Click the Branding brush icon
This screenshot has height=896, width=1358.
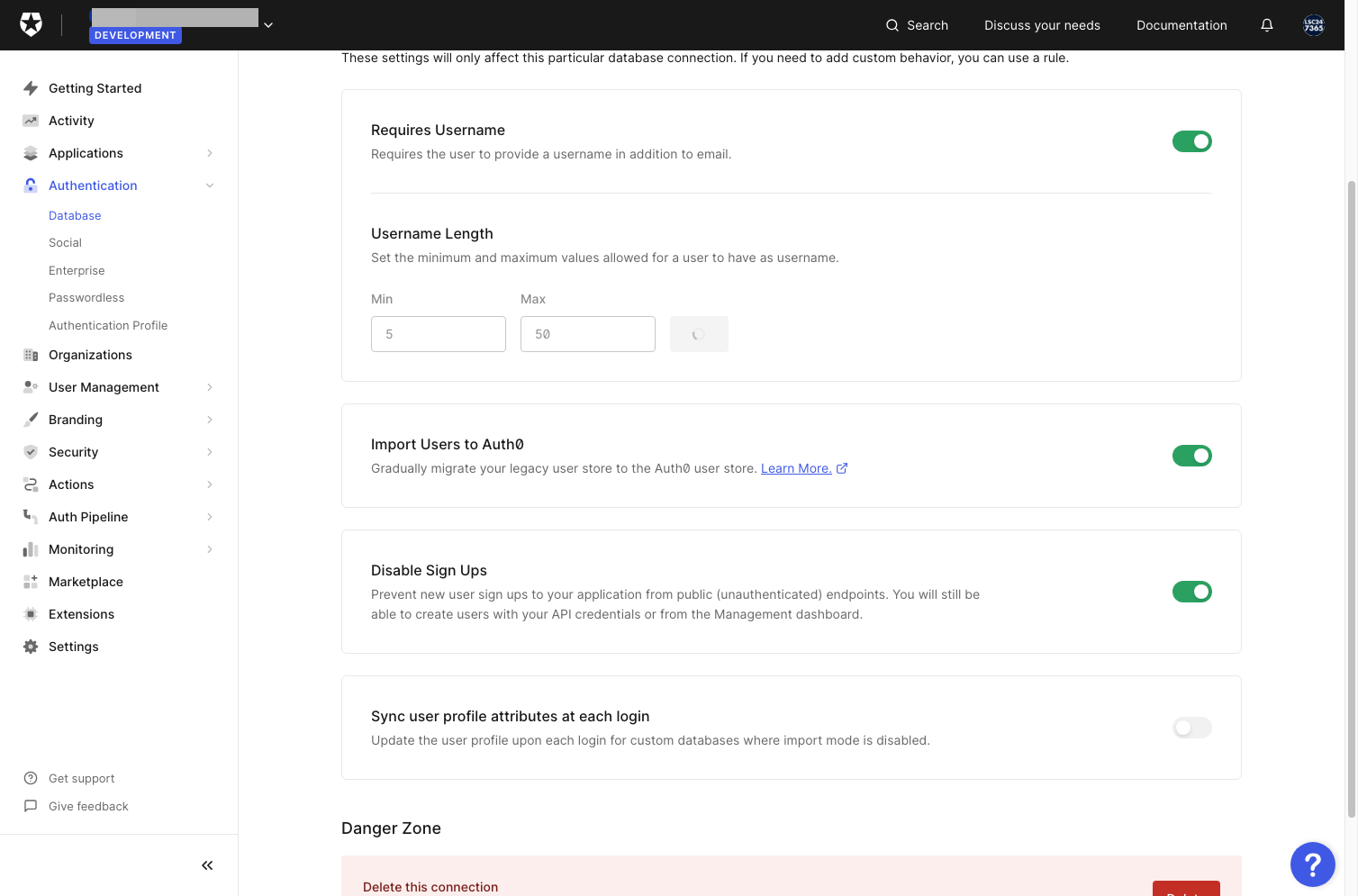click(x=31, y=420)
